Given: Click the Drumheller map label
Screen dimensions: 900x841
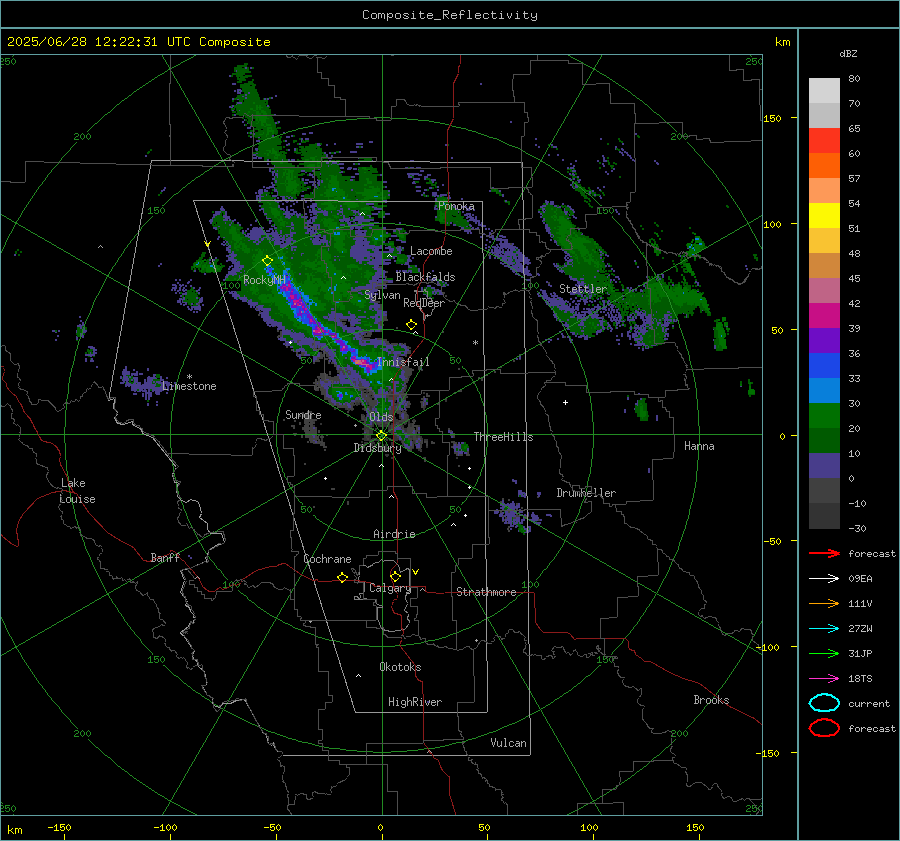Looking at the screenshot, I should point(586,493).
